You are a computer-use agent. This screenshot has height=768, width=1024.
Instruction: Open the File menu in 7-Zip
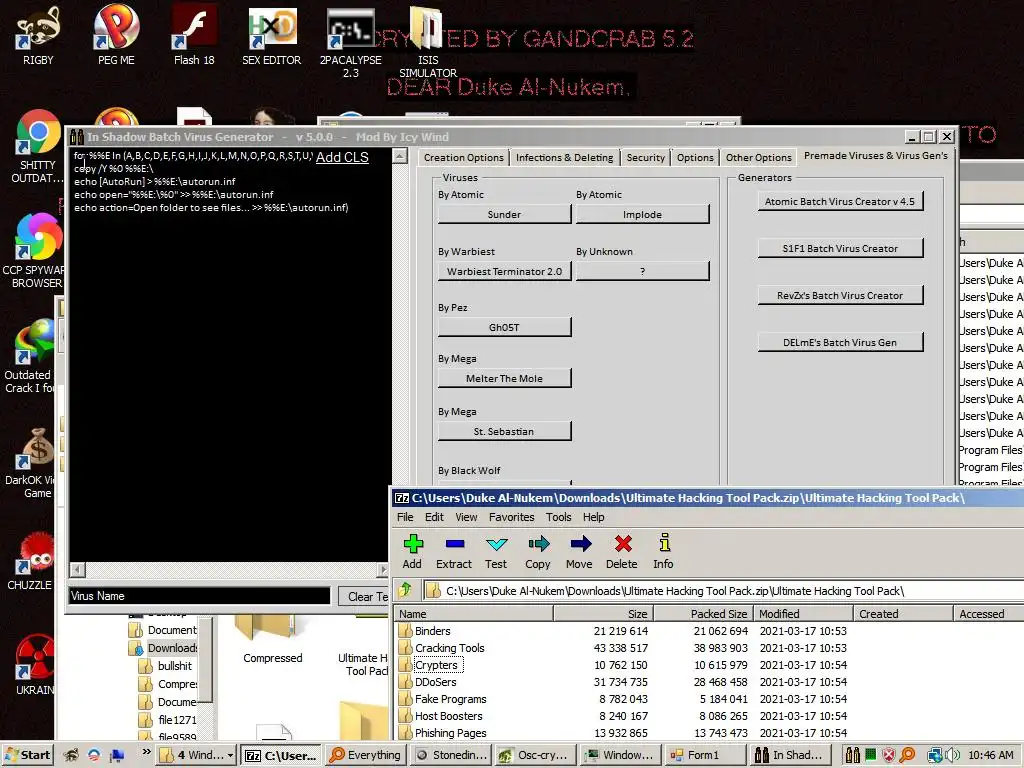coord(405,517)
